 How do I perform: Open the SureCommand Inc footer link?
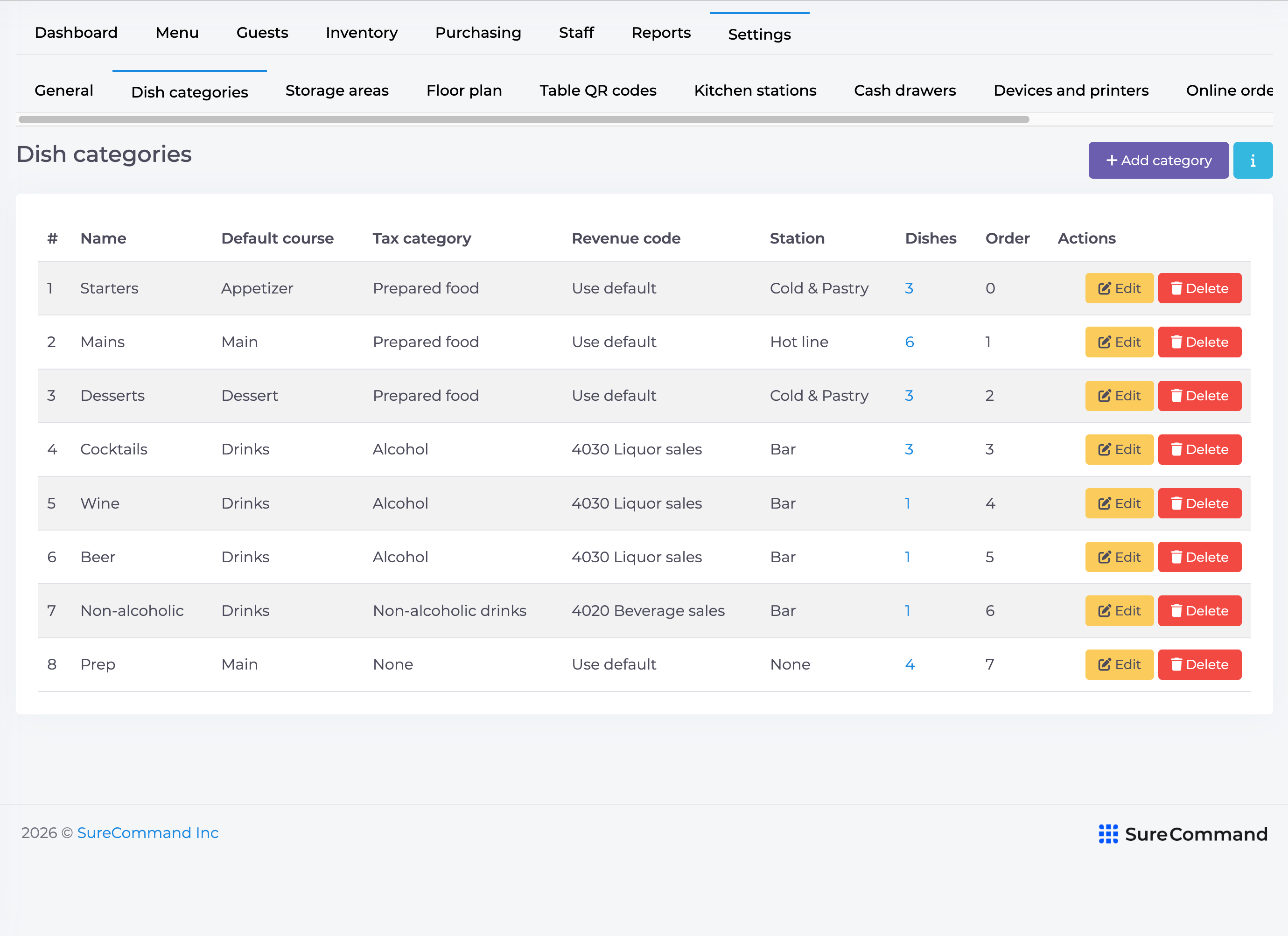(x=147, y=832)
